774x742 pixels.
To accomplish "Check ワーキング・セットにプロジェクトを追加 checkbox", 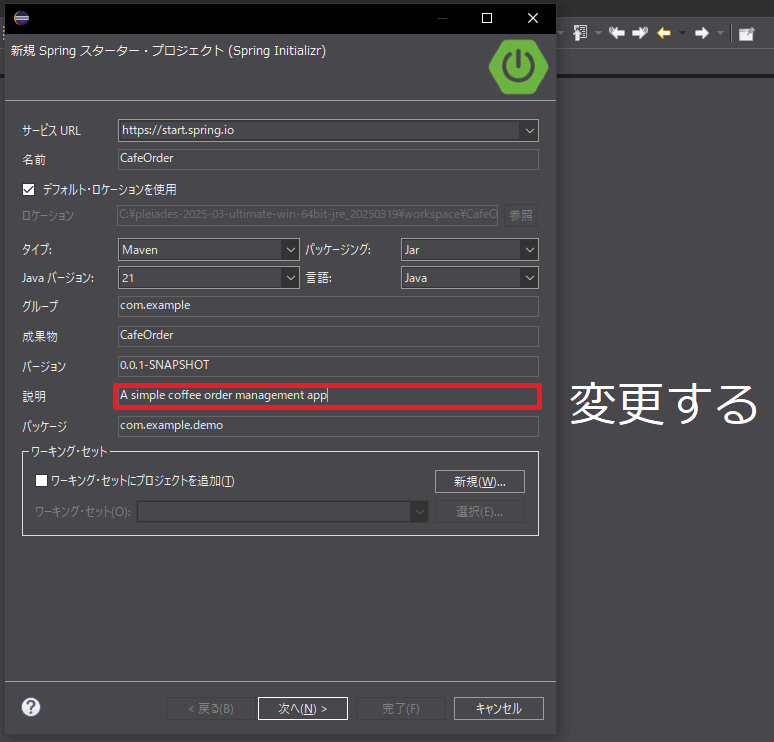I will (x=41, y=480).
